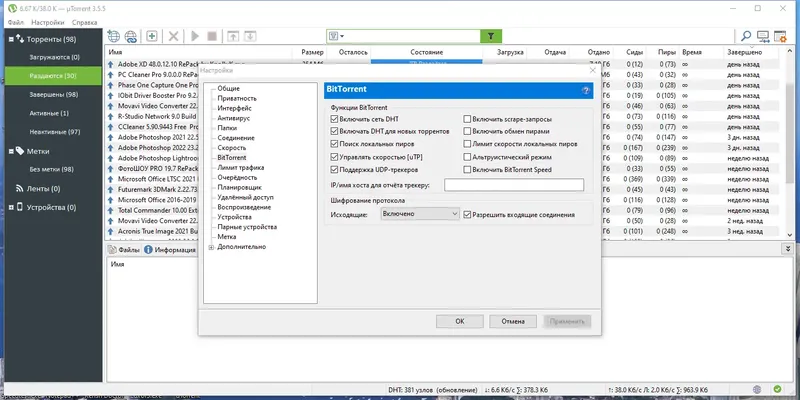Screen dimensions: 800x400
Task: Click the Отмена button
Action: (x=513, y=321)
